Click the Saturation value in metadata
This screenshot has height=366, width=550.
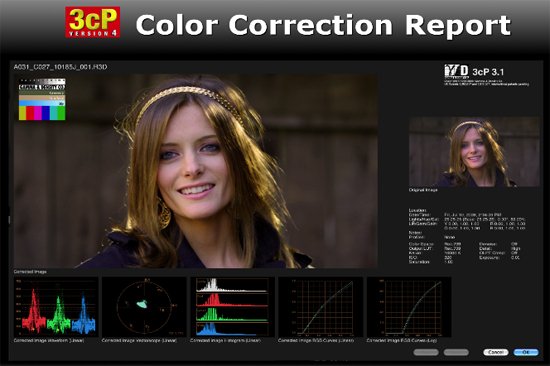click(449, 262)
